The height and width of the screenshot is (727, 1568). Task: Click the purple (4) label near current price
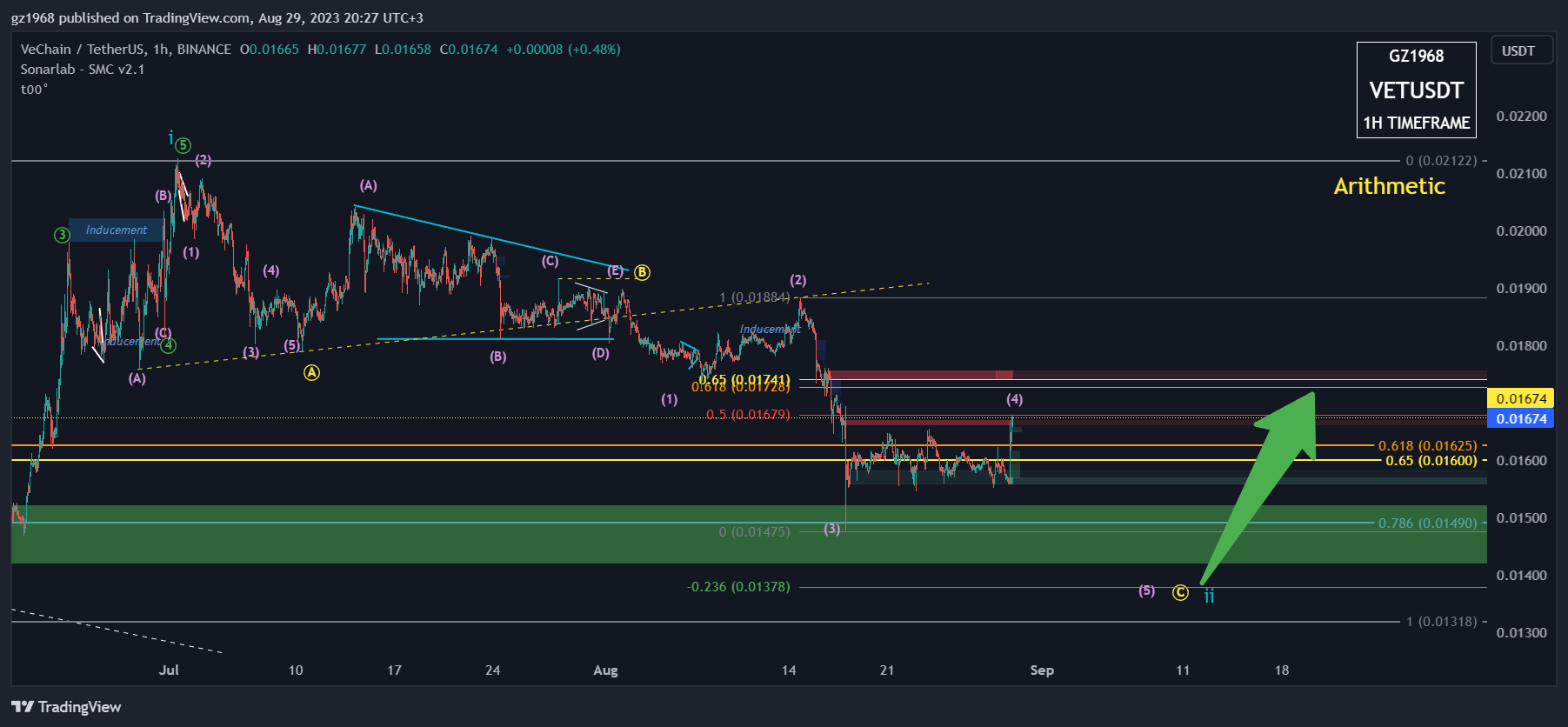1014,399
